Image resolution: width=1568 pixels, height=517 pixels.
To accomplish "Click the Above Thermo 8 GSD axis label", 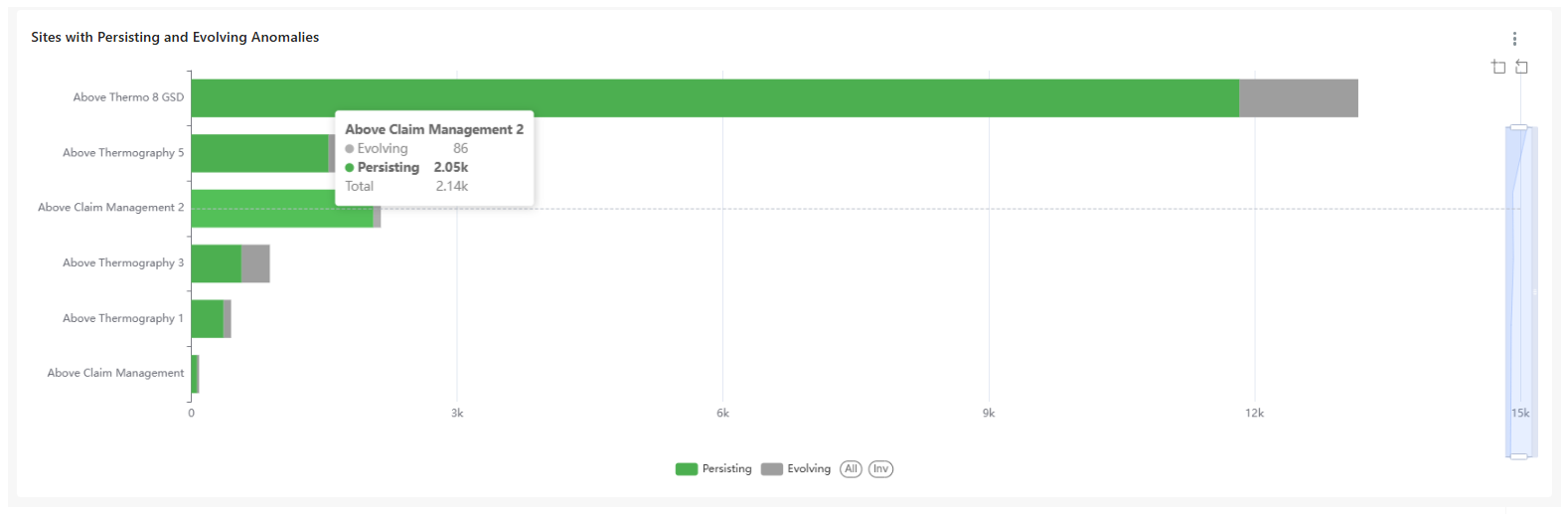I will (128, 97).
